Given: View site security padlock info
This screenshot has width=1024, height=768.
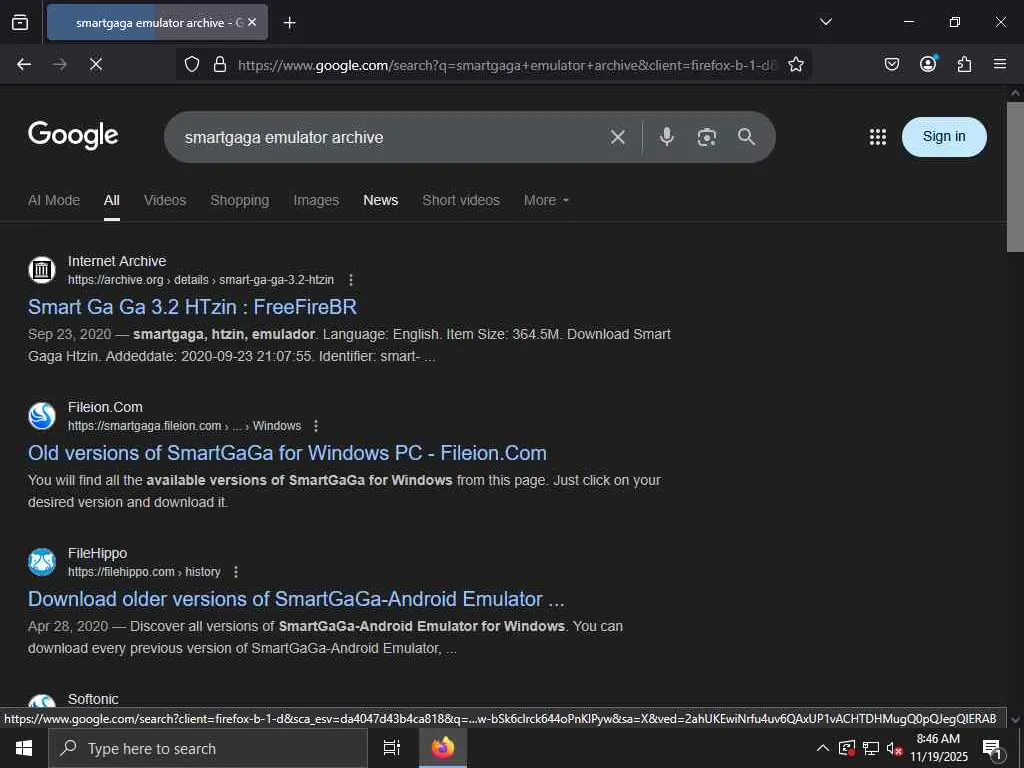Looking at the screenshot, I should tap(220, 64).
